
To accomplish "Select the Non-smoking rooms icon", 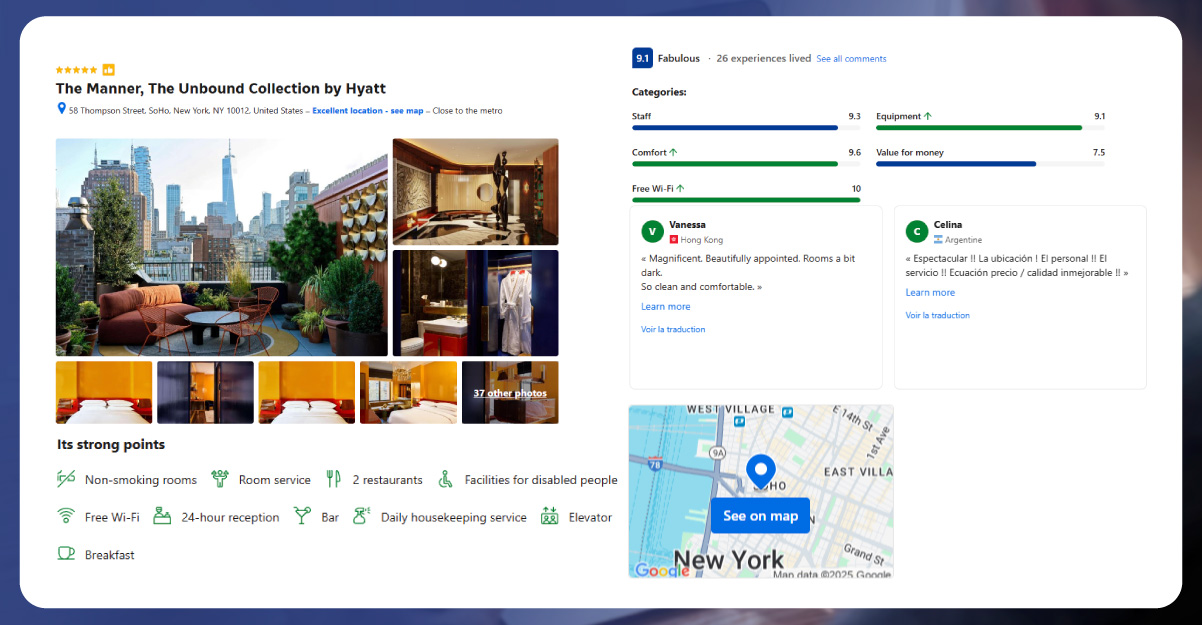I will pos(66,479).
